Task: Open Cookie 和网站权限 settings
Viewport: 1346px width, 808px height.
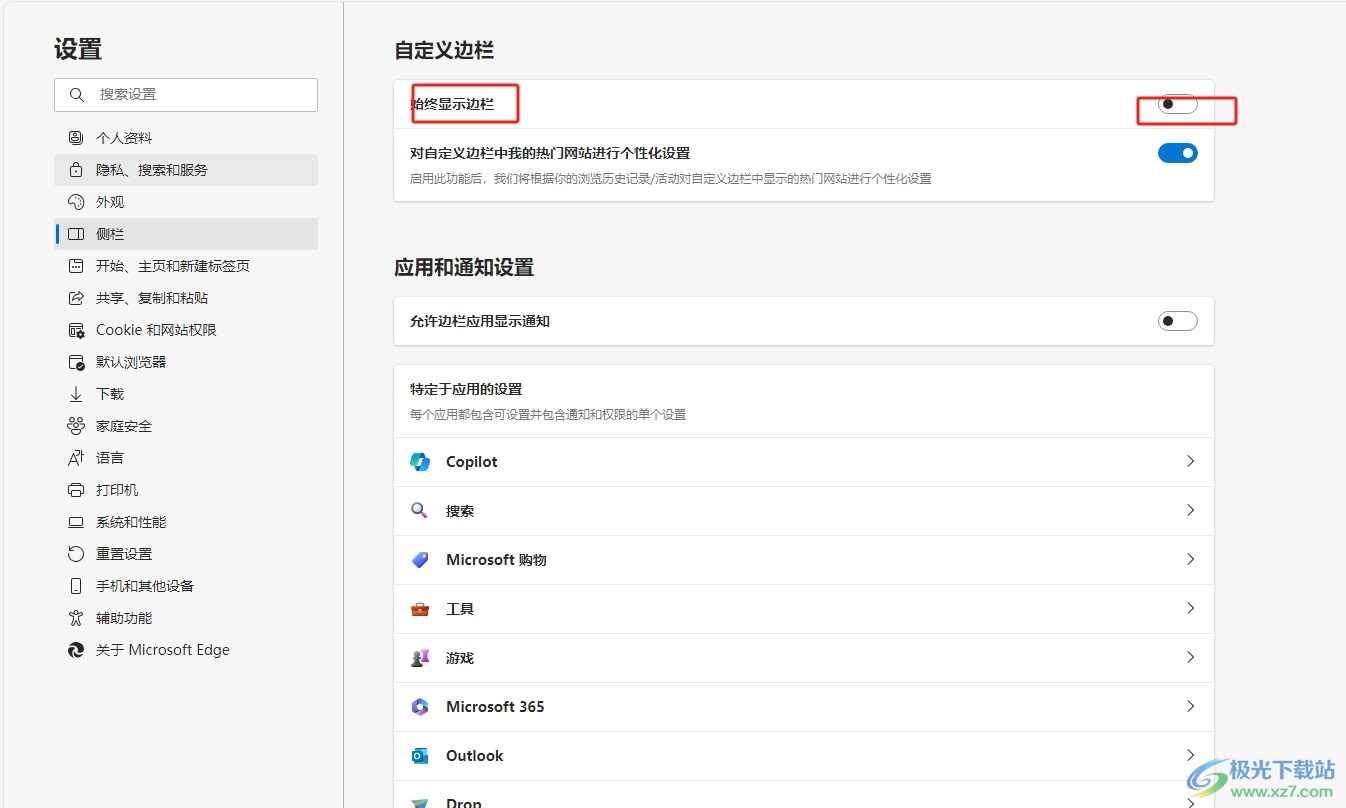Action: 186,330
